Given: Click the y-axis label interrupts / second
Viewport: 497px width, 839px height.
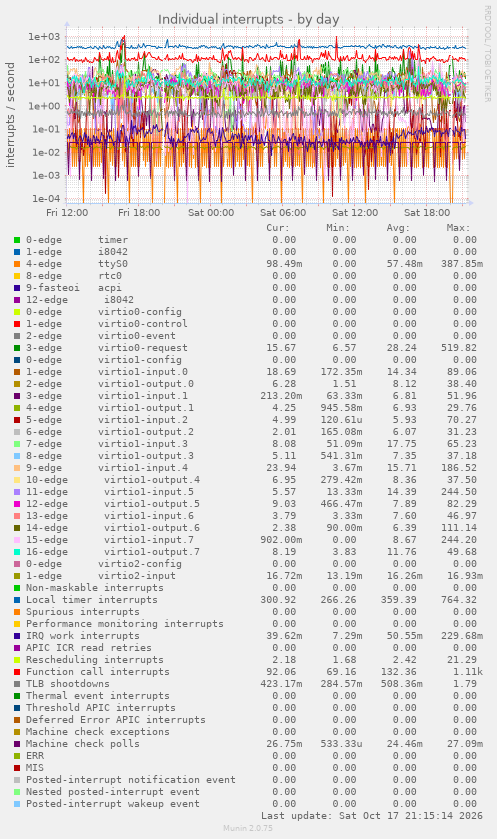Looking at the screenshot, I should (x=10, y=115).
